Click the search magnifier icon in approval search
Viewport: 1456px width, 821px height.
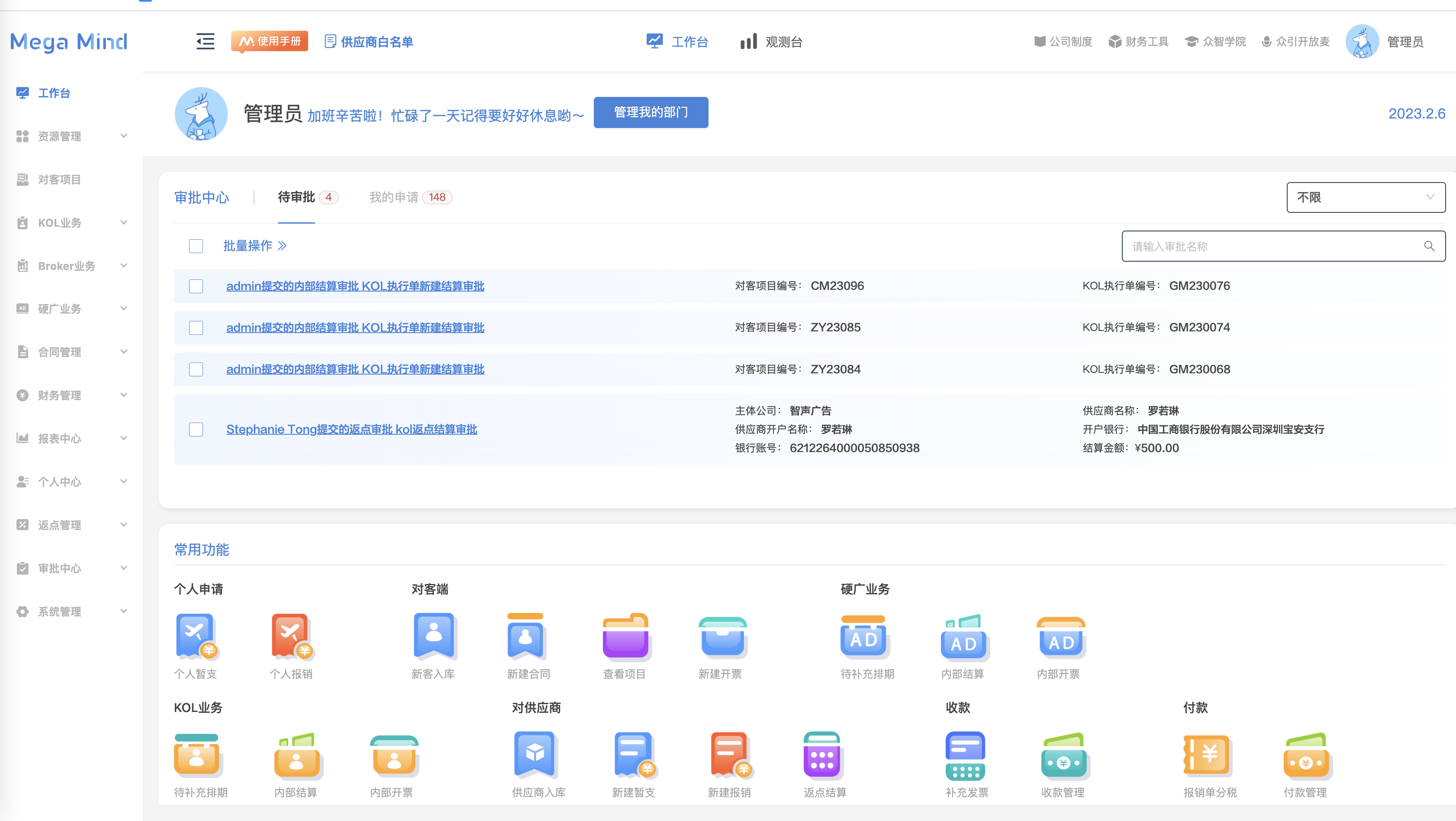[1429, 247]
